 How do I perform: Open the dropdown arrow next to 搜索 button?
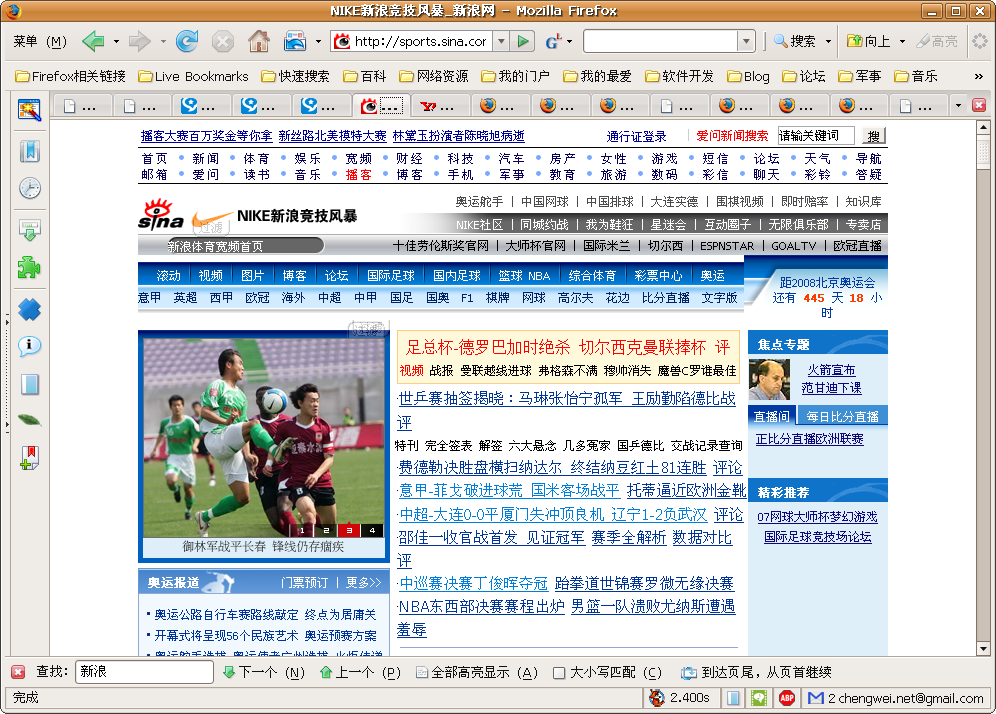tap(828, 42)
